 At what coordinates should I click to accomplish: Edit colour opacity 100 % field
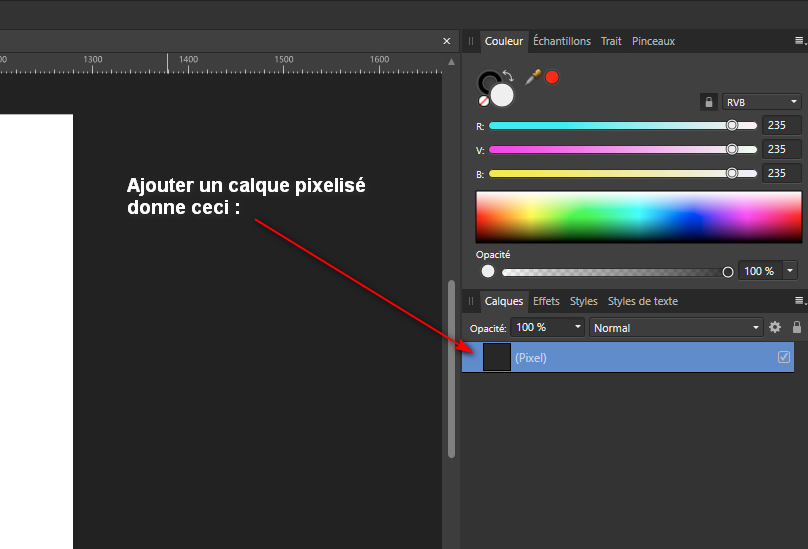760,271
